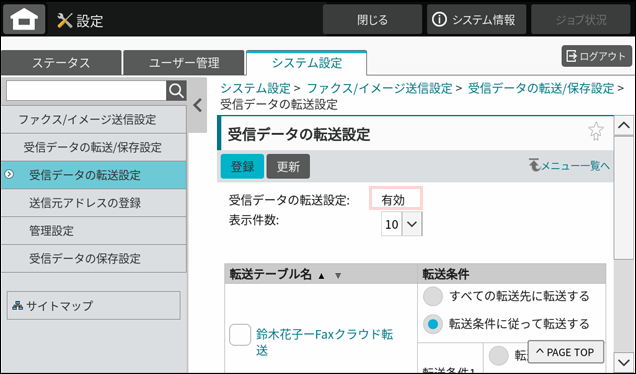Open 受信データの転送/保存設定 in sidebar
This screenshot has height=374, width=636.
(x=94, y=147)
